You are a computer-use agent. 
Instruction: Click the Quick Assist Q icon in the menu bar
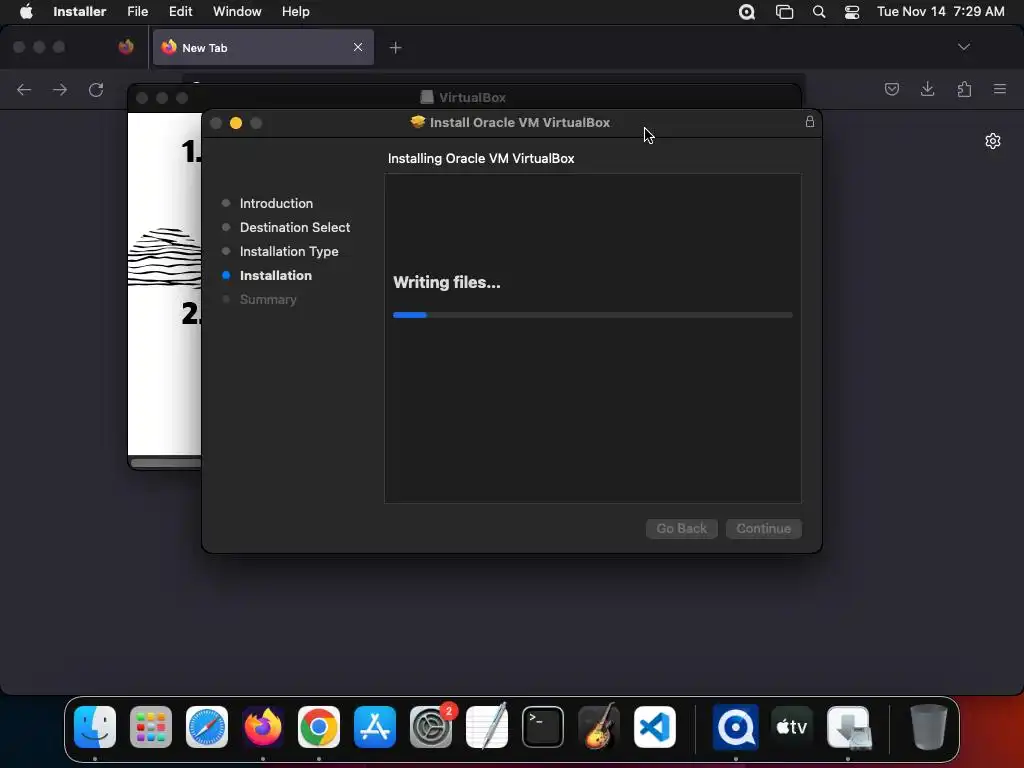coord(746,12)
